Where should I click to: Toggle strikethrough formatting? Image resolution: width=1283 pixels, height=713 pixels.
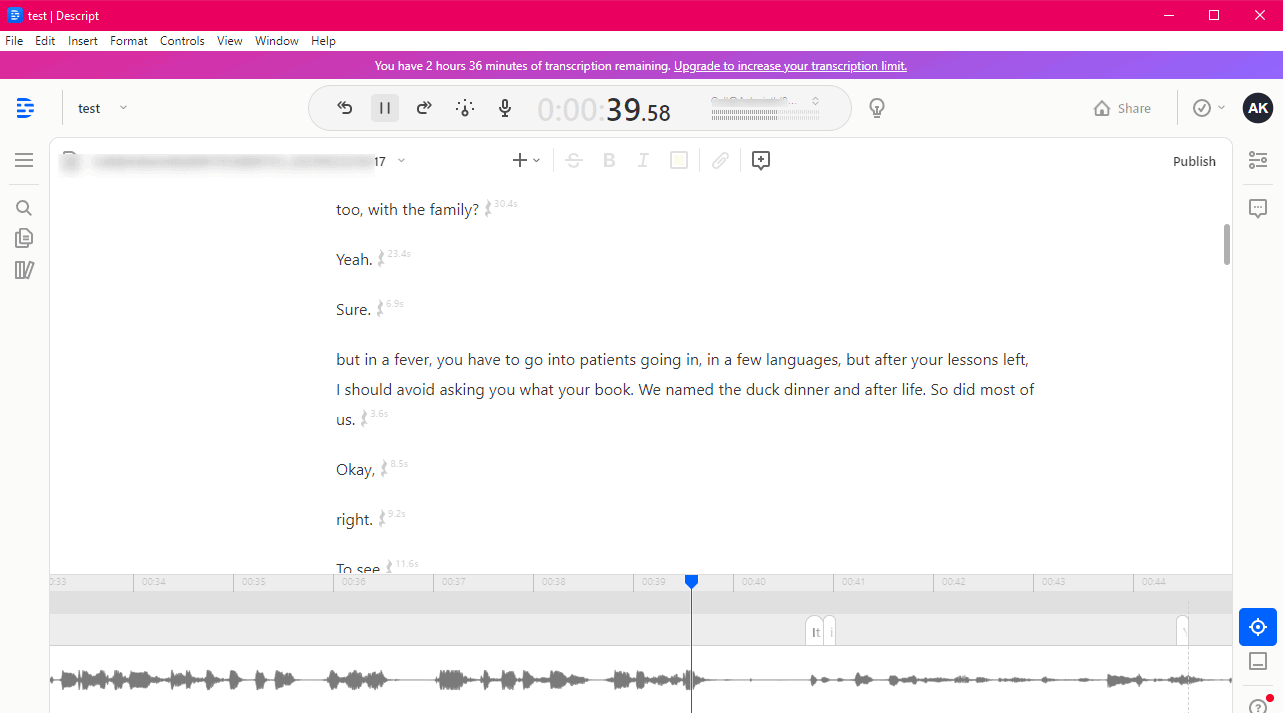click(x=573, y=160)
